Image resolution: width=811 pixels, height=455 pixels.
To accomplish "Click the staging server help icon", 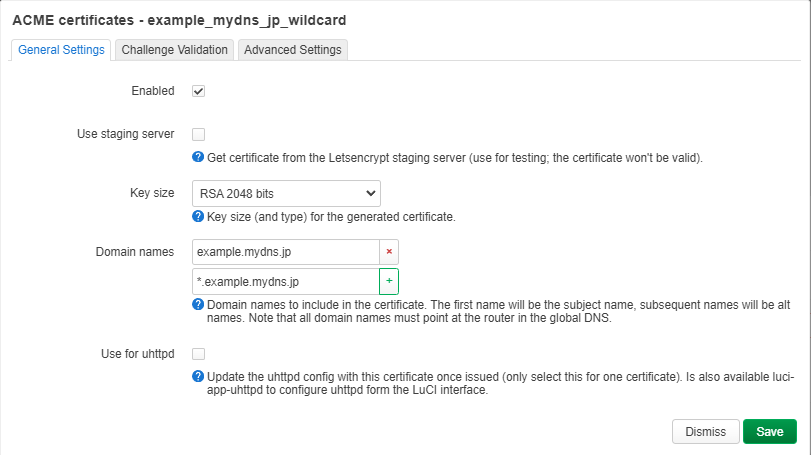I will [198, 158].
